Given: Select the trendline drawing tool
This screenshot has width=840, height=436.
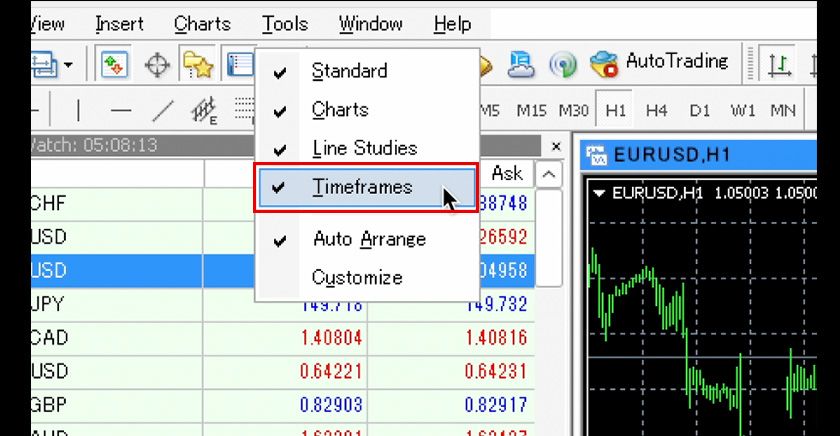Looking at the screenshot, I should click(163, 110).
